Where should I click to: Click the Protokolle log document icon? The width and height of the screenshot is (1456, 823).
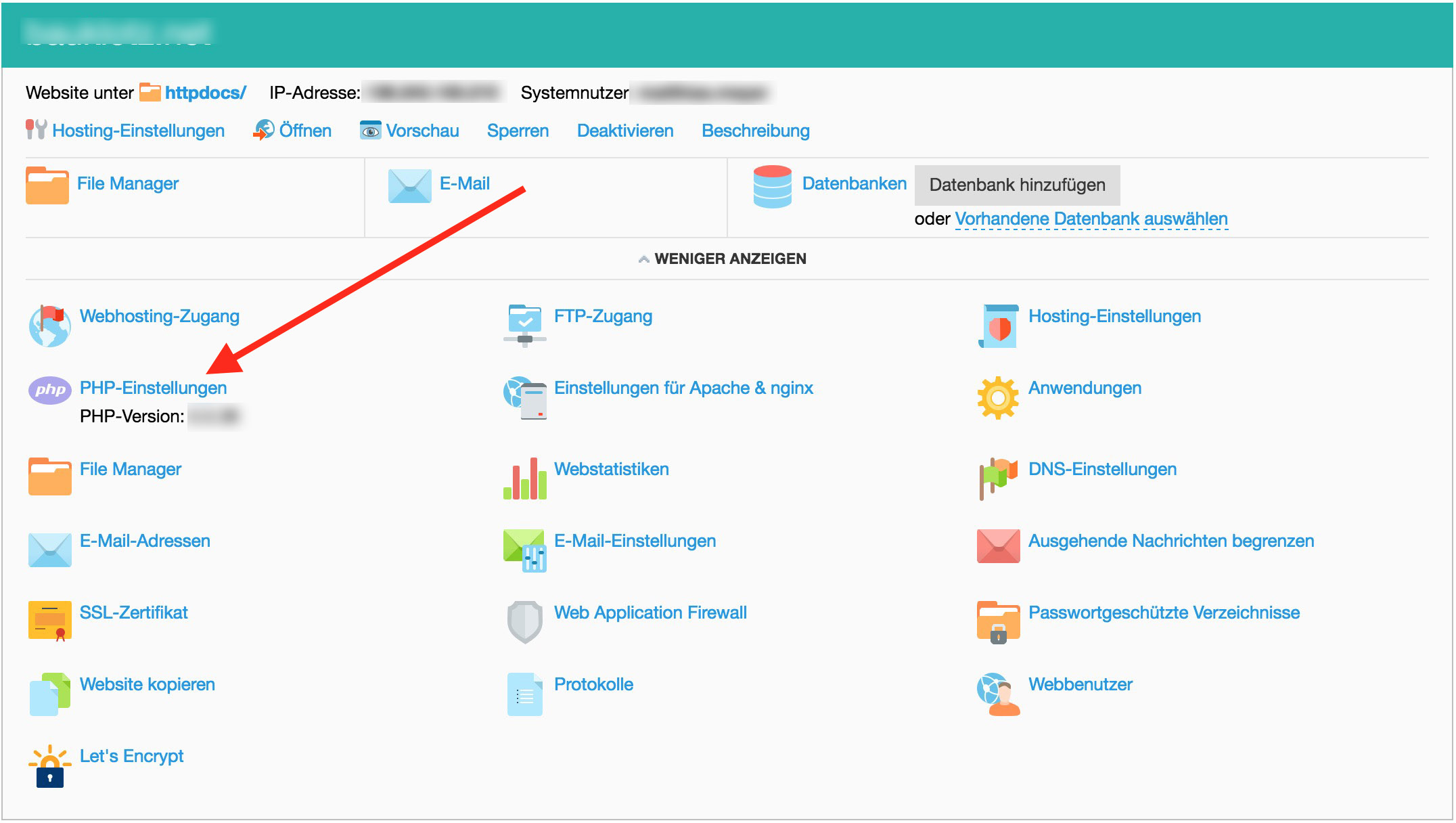point(525,694)
